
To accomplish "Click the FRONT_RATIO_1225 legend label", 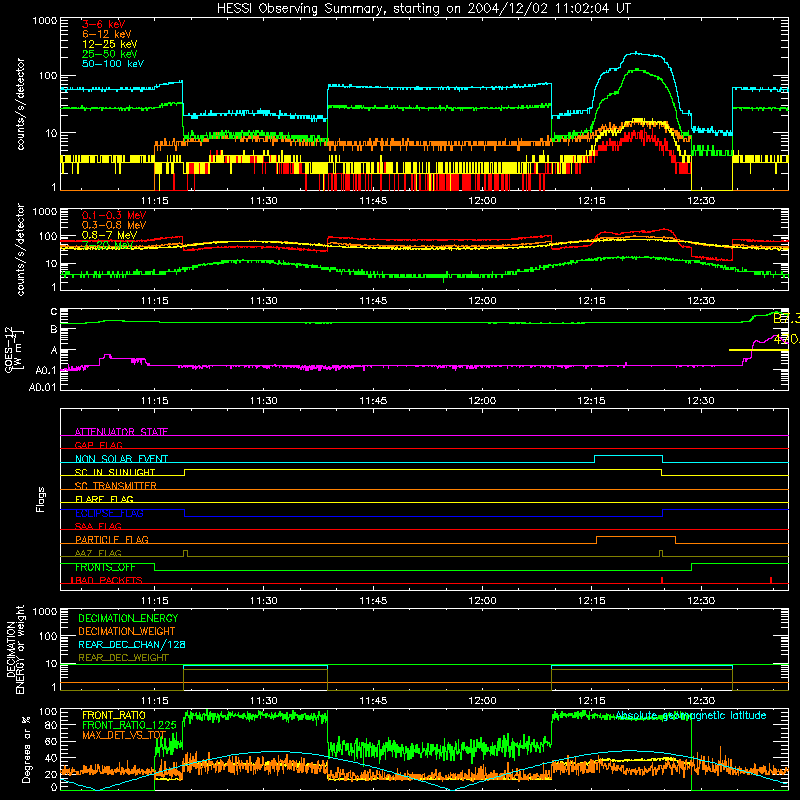I will pyautogui.click(x=129, y=725).
